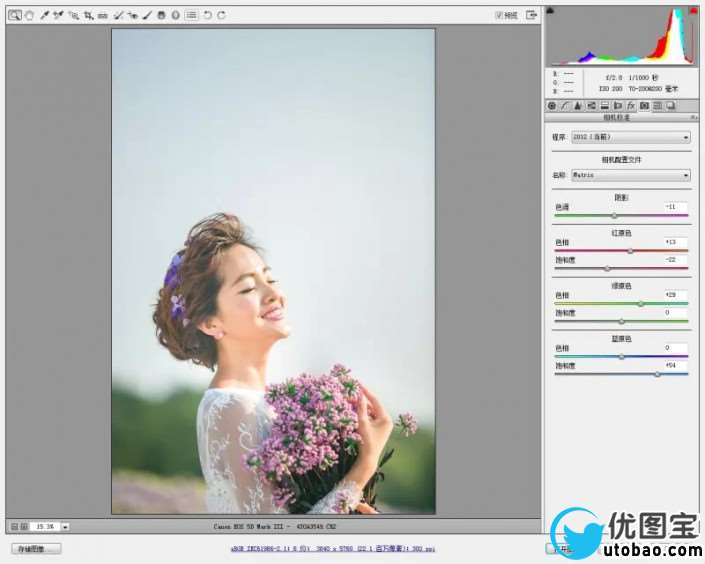The width and height of the screenshot is (705, 564).
Task: Switch to the Effects fx panel tab
Action: pyautogui.click(x=631, y=105)
